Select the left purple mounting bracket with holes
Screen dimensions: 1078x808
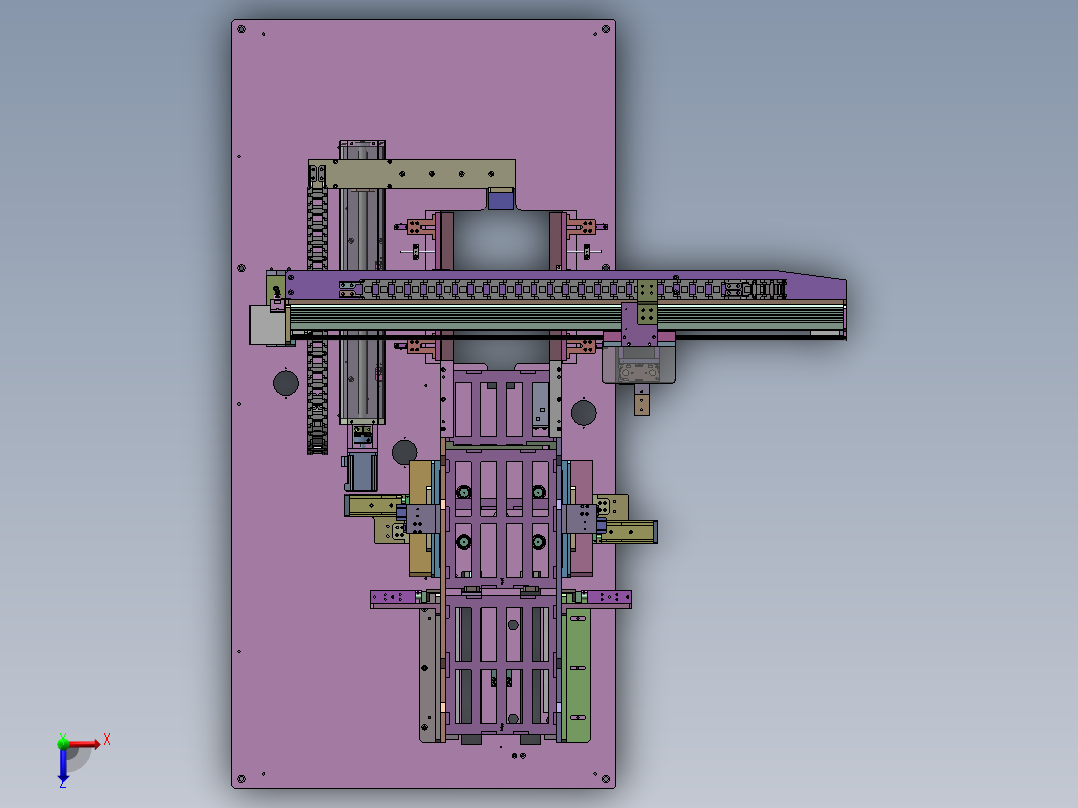pyautogui.click(x=393, y=598)
